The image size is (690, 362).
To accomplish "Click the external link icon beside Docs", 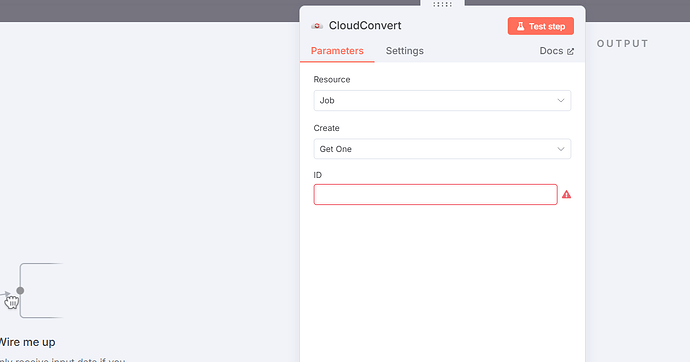I will [x=570, y=51].
